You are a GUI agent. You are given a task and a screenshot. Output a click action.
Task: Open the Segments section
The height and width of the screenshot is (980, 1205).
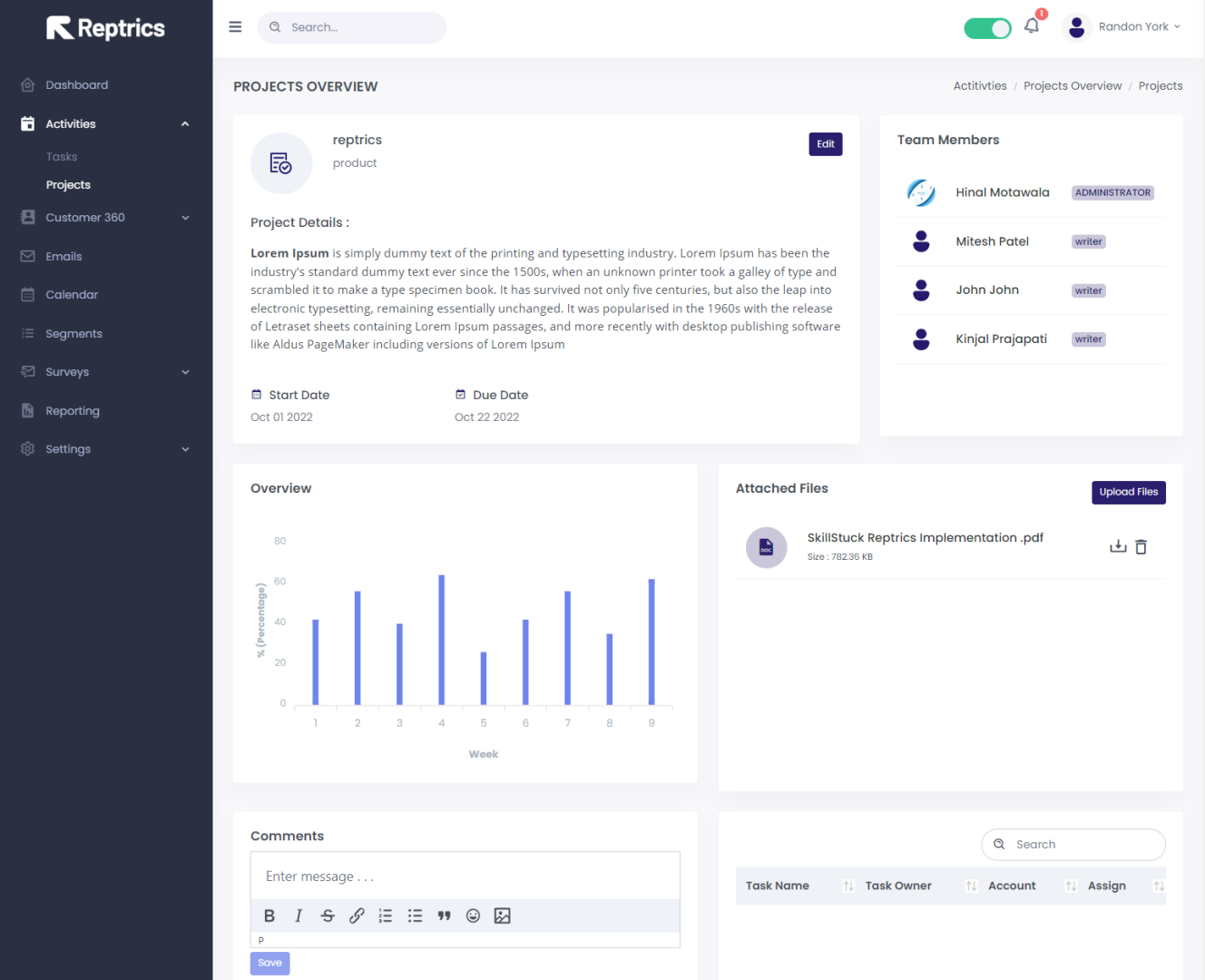click(73, 334)
